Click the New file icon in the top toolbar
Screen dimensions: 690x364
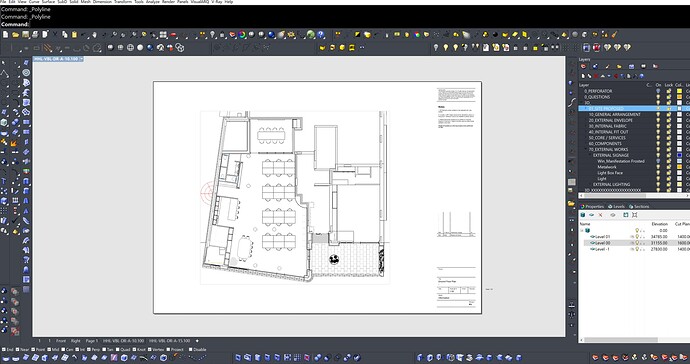(5, 34)
